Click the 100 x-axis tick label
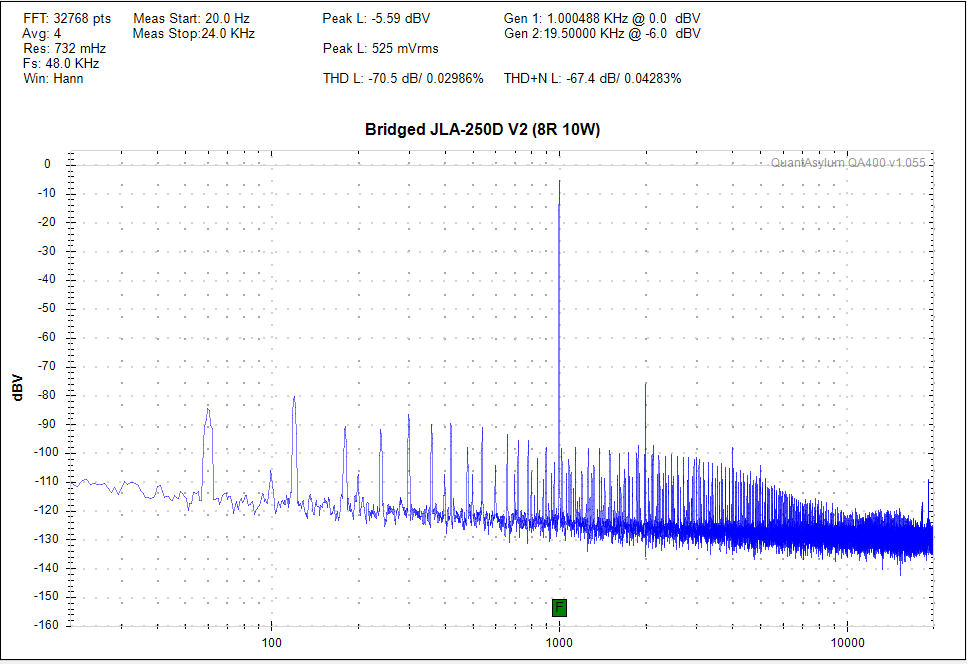This screenshot has width=967, height=664. 271,642
